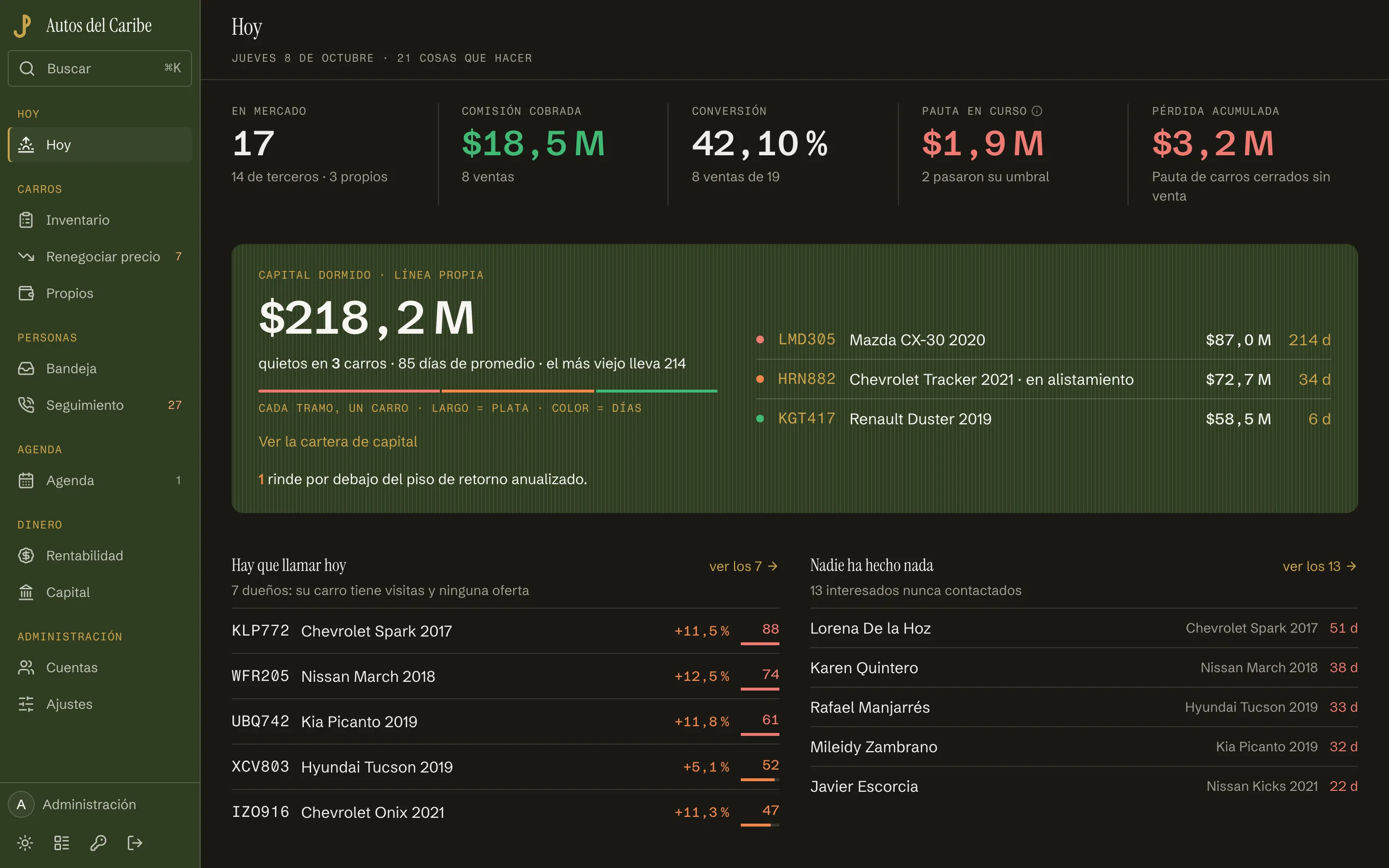Select the Lorena De la Hoz contact
This screenshot has width=1389, height=868.
1084,628
